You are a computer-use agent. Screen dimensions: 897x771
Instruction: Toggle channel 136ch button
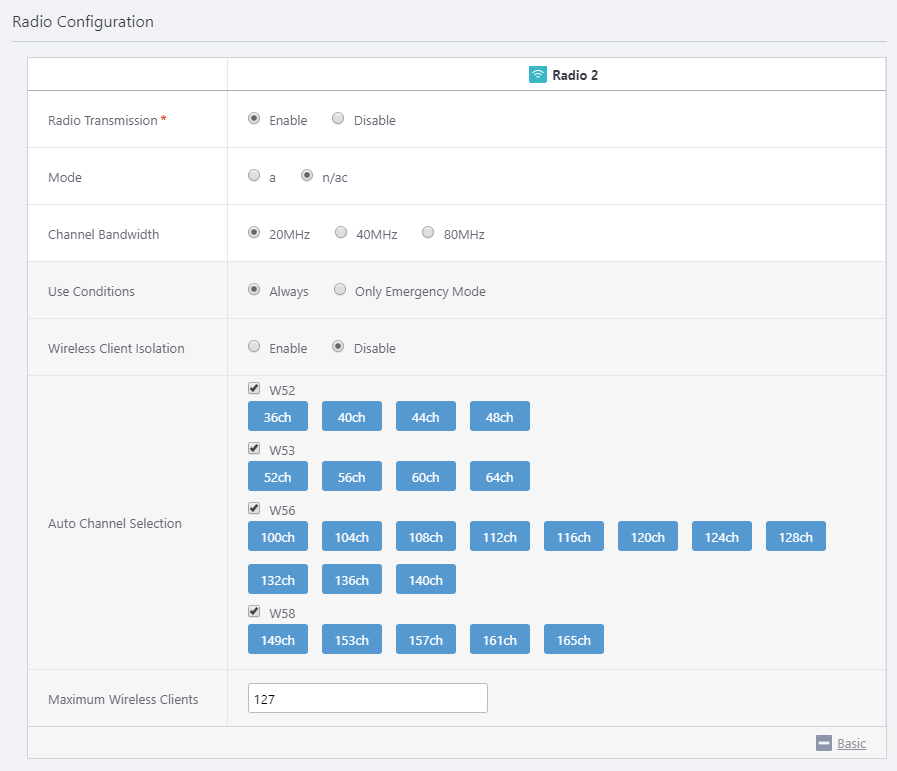click(352, 579)
